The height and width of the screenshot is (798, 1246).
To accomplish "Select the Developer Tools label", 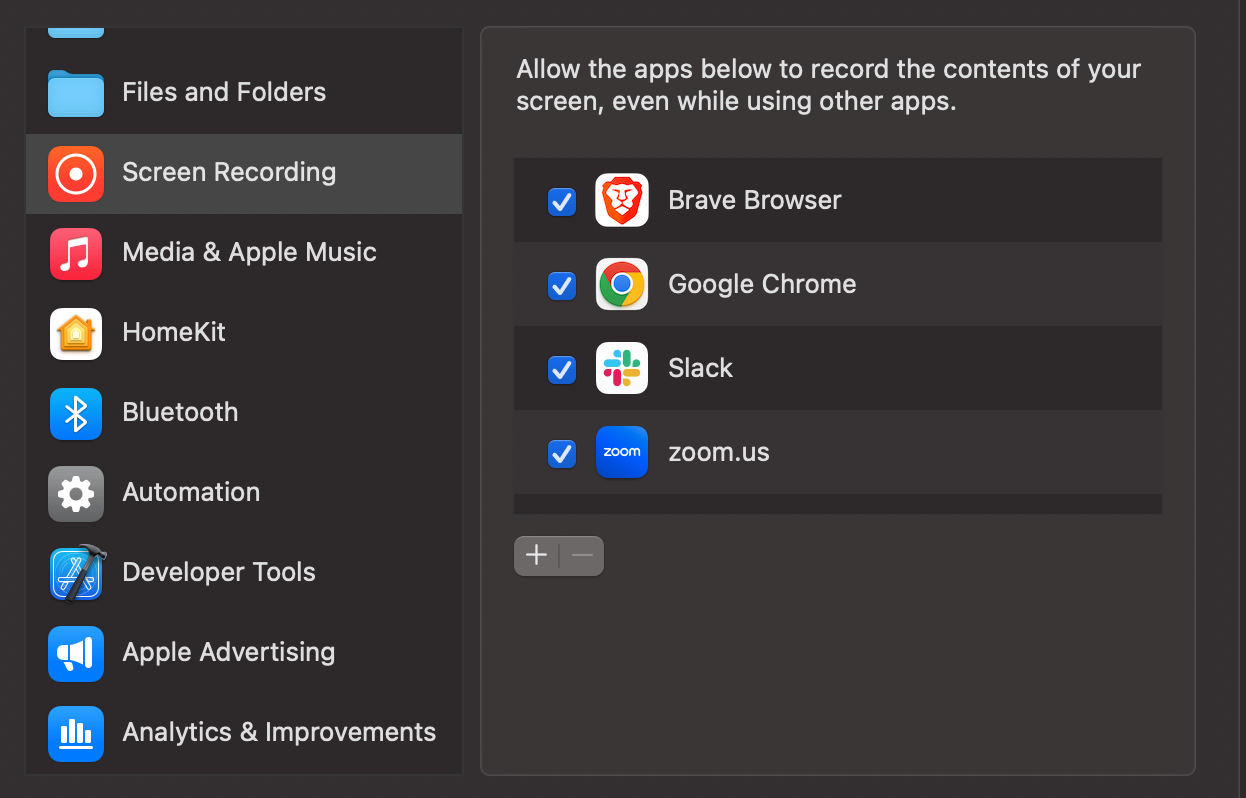I will (219, 572).
